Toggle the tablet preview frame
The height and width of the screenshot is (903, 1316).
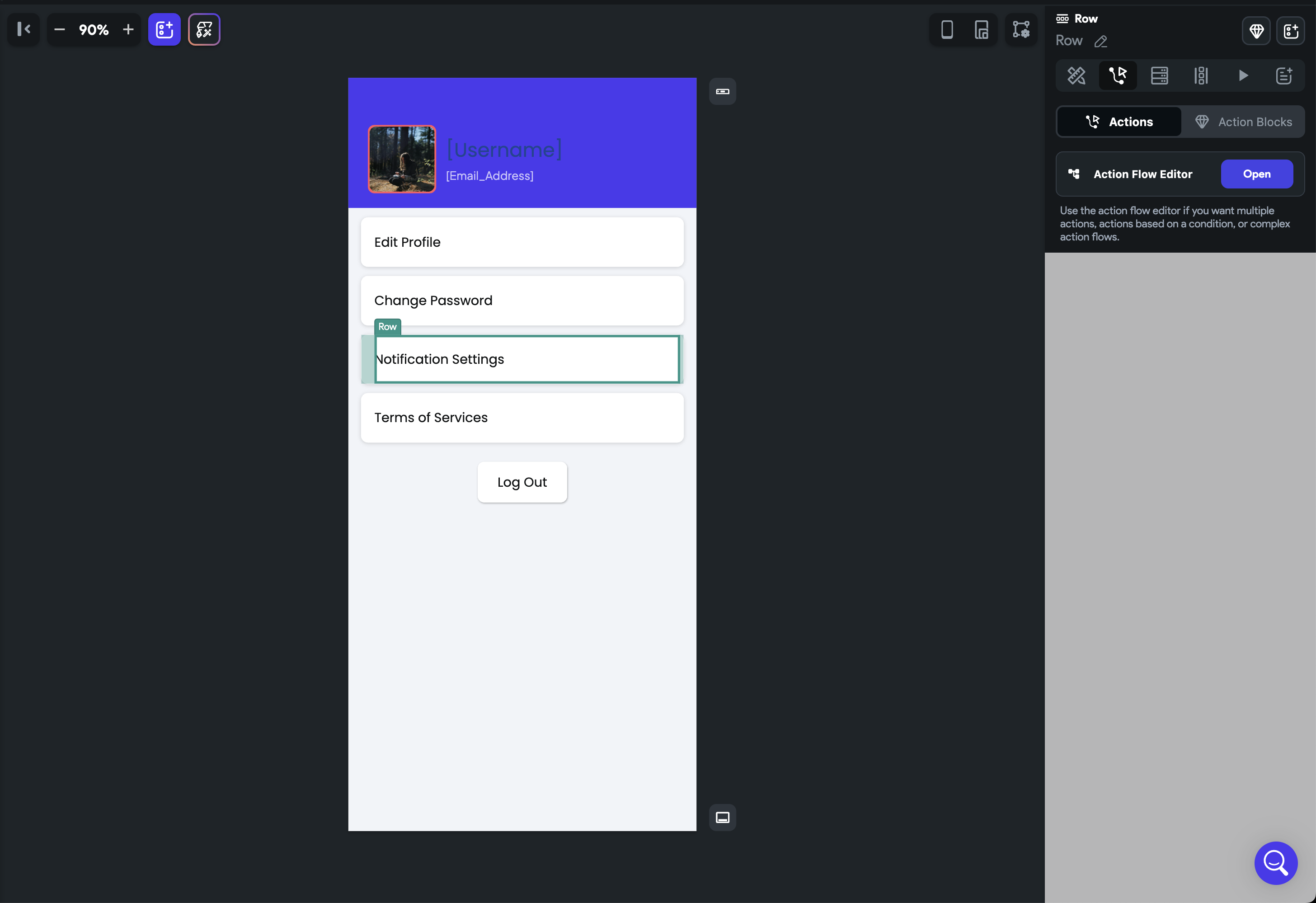981,29
